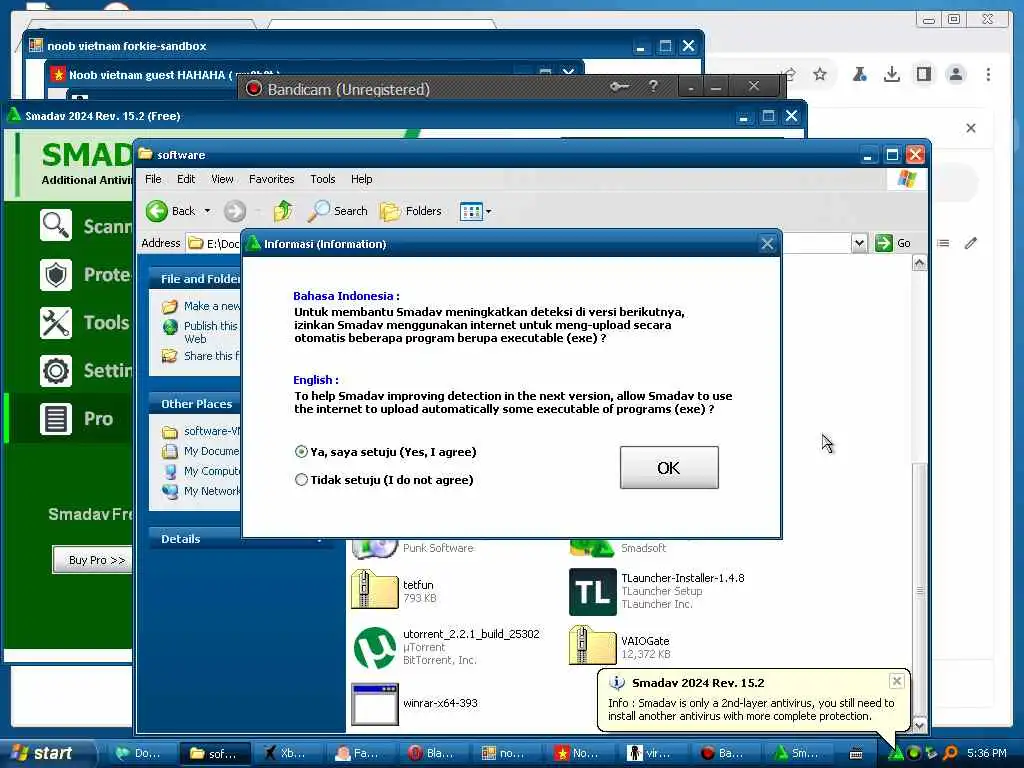Click Bandicam key register icon
Viewport: 1024px width, 768px height.
[x=619, y=86]
